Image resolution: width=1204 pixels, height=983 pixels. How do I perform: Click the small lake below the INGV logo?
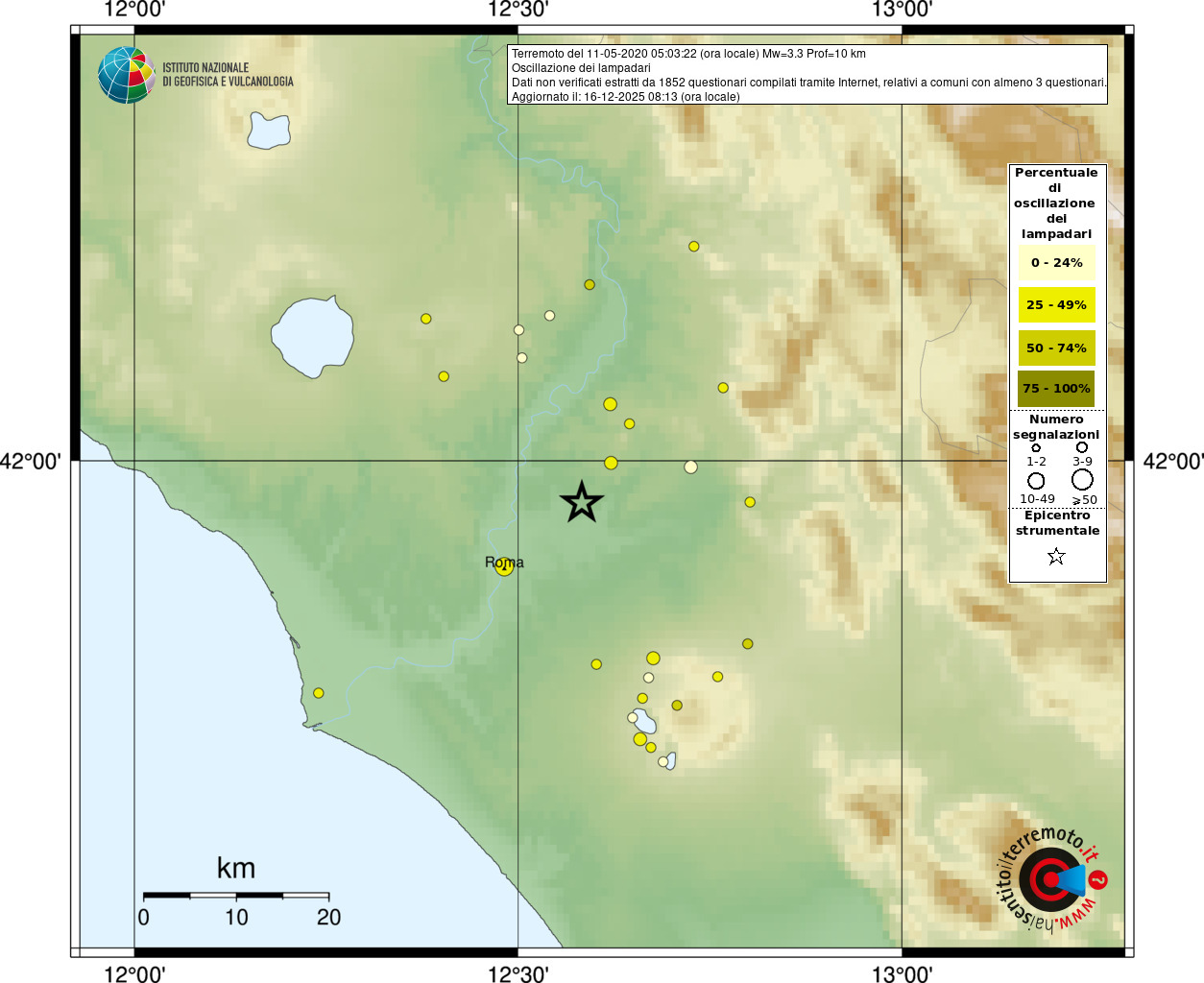click(x=269, y=130)
